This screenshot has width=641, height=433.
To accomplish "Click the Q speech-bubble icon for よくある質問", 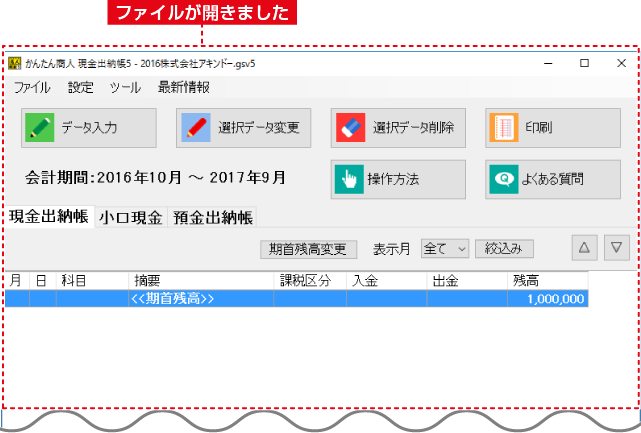I will point(504,179).
